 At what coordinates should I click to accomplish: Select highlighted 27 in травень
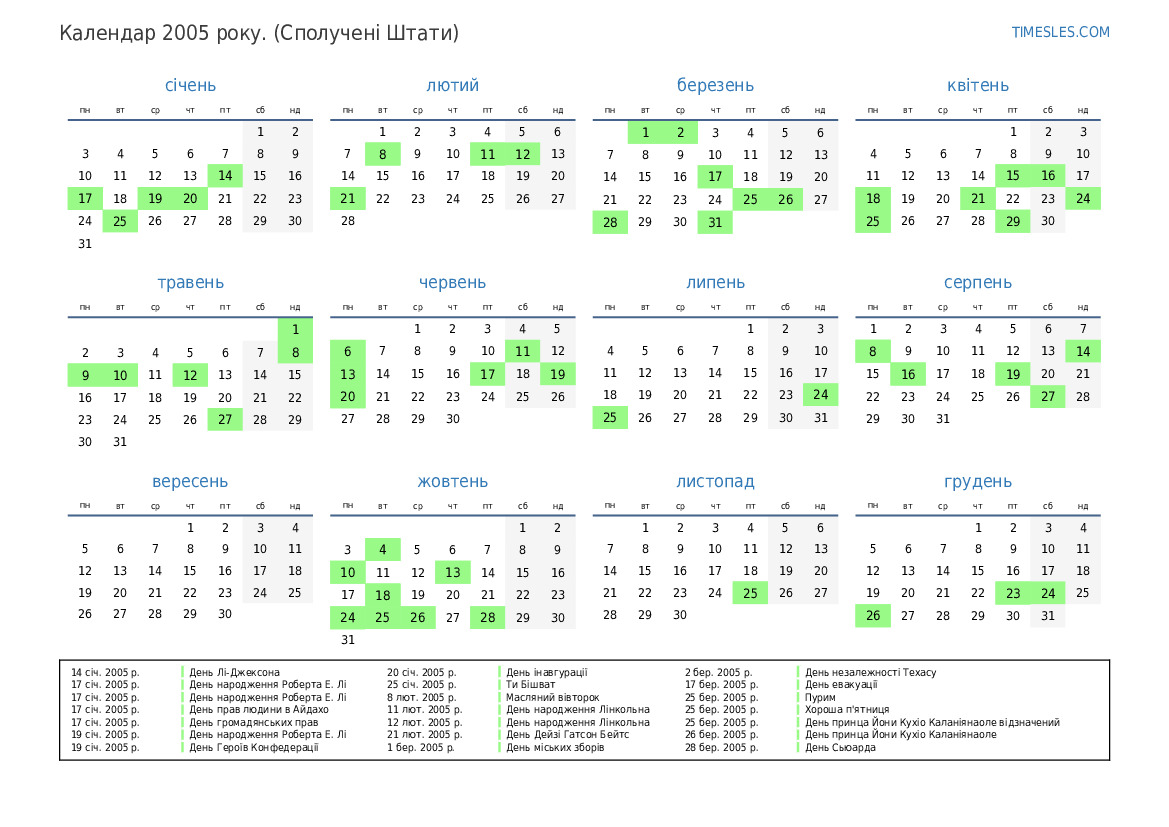pyautogui.click(x=225, y=420)
